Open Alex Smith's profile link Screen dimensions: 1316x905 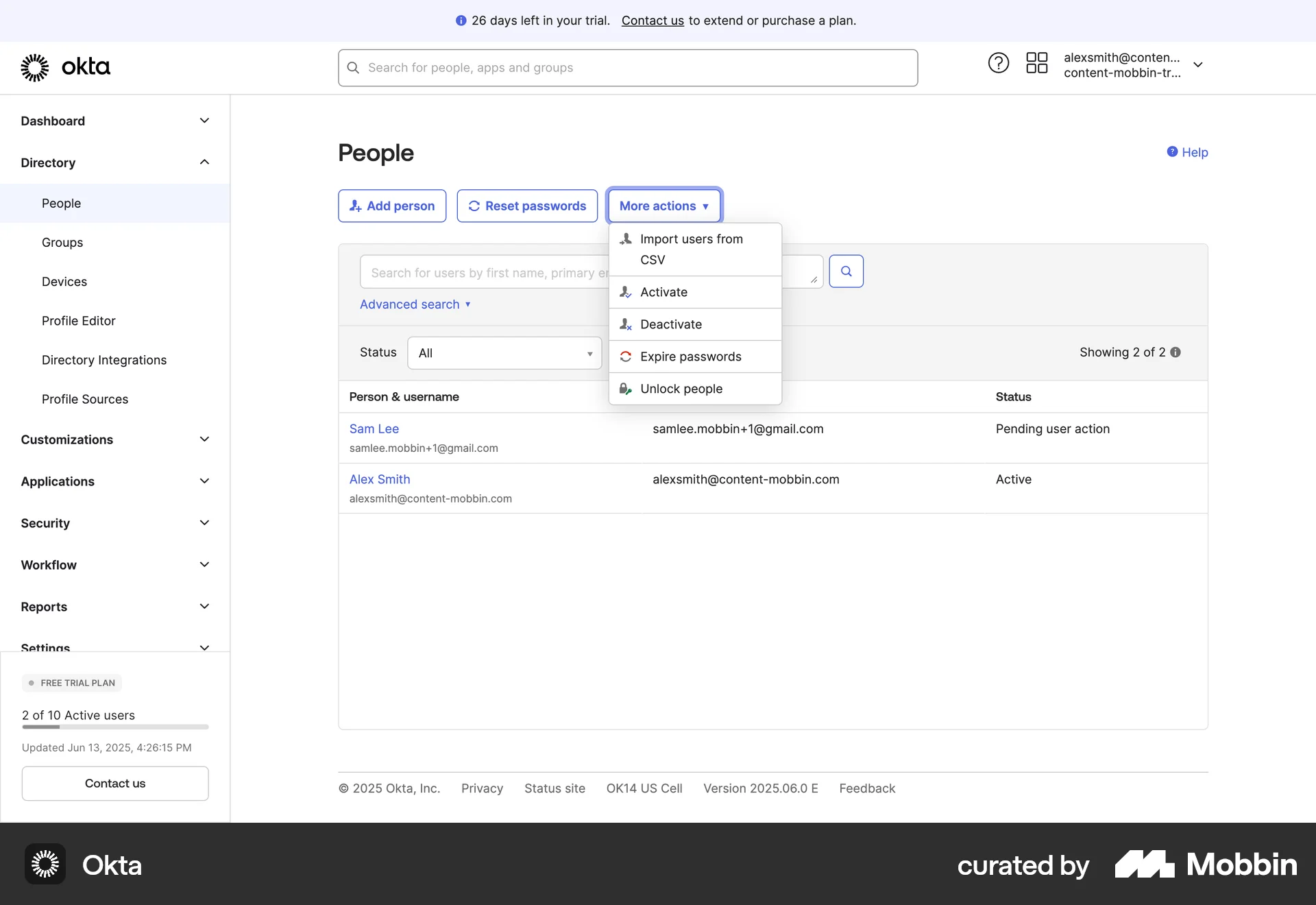pyautogui.click(x=380, y=479)
